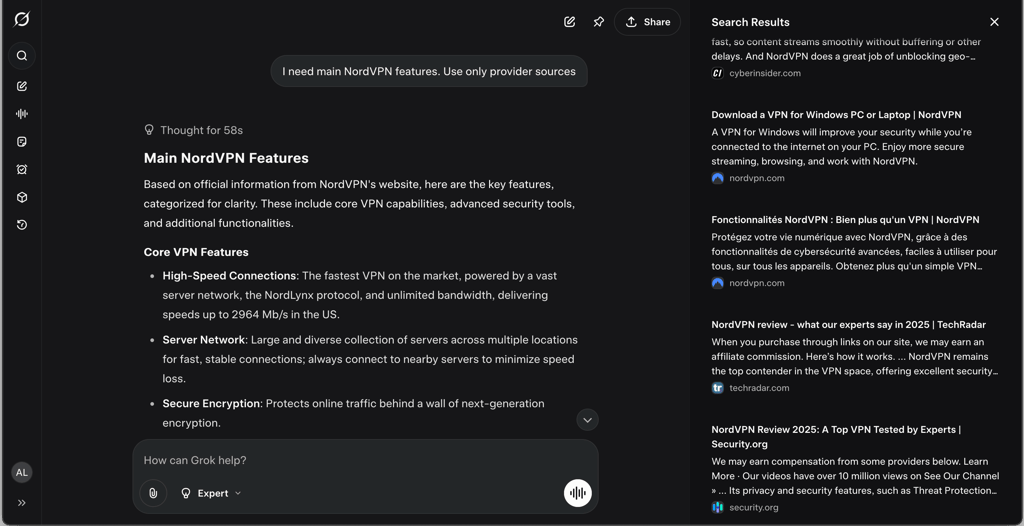Open the Expert mode dropdown
This screenshot has height=526, width=1024.
pyautogui.click(x=210, y=493)
